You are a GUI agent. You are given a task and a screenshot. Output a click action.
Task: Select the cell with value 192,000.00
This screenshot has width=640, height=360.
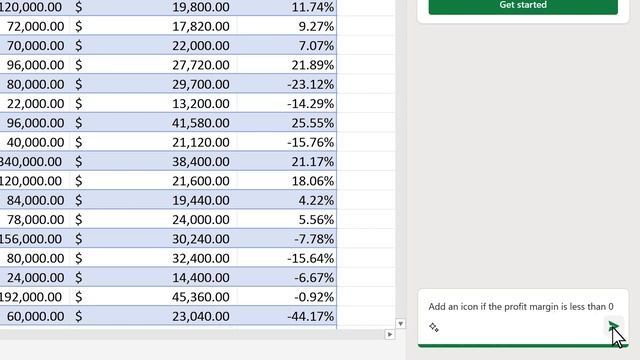35,297
